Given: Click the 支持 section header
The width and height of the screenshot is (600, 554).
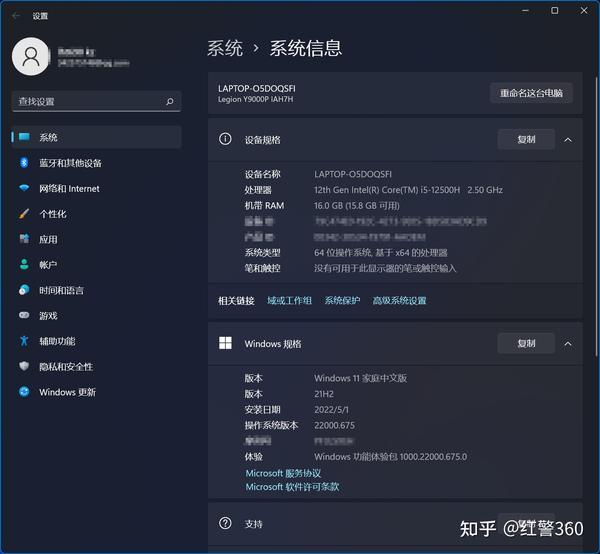Looking at the screenshot, I should [395, 523].
